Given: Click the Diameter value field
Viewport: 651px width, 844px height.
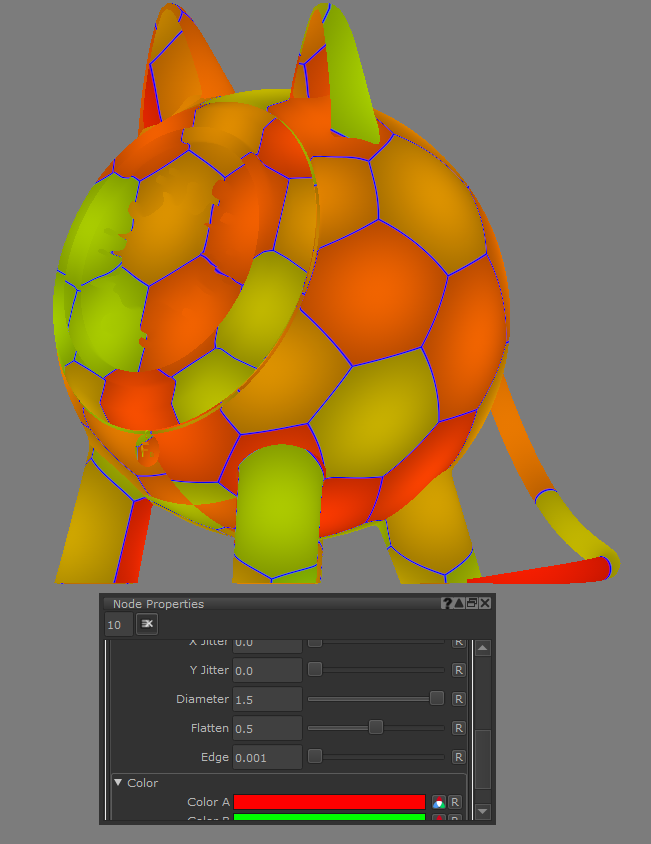Looking at the screenshot, I should [267, 699].
